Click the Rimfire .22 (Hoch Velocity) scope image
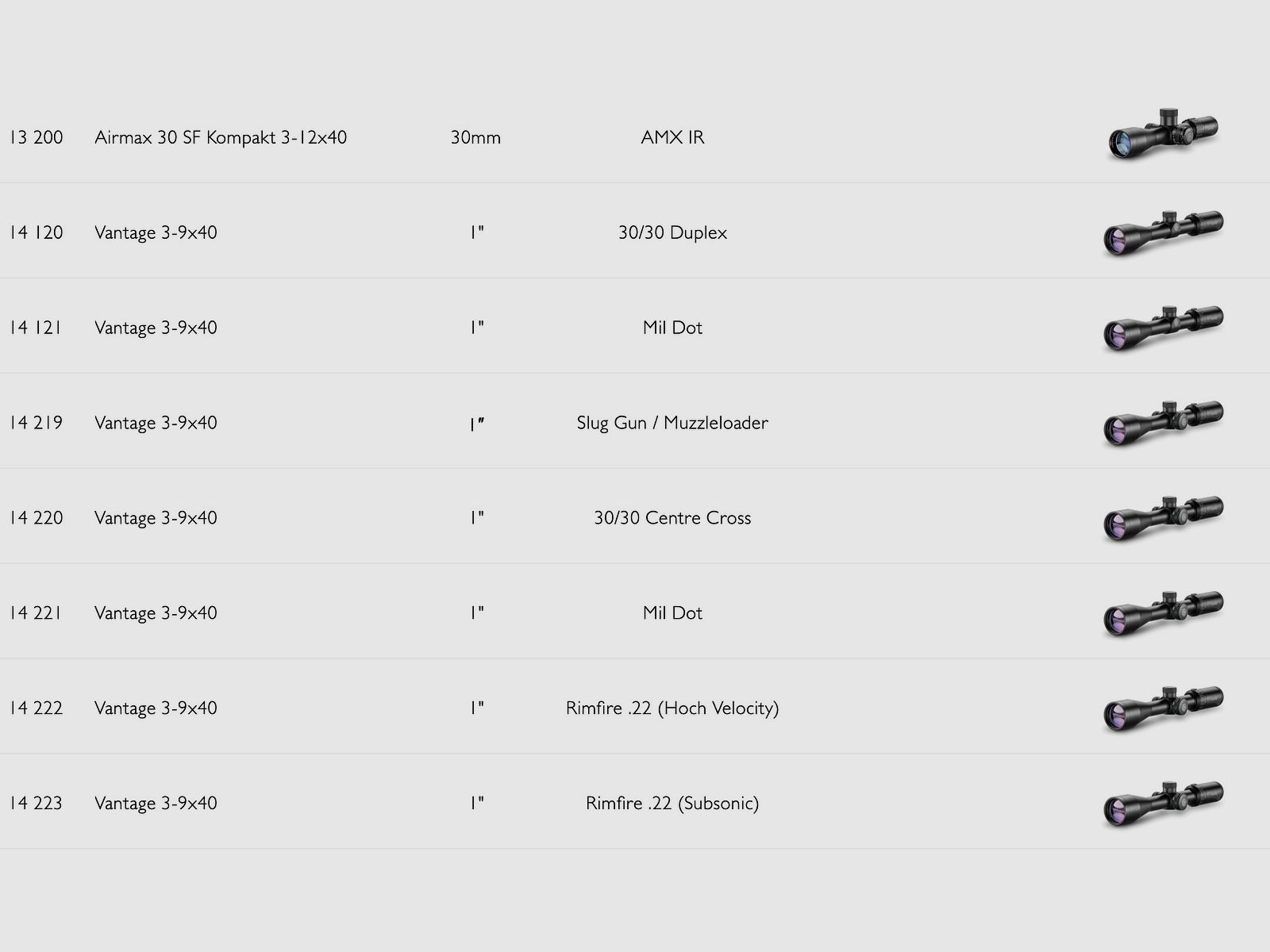 [x=1163, y=708]
